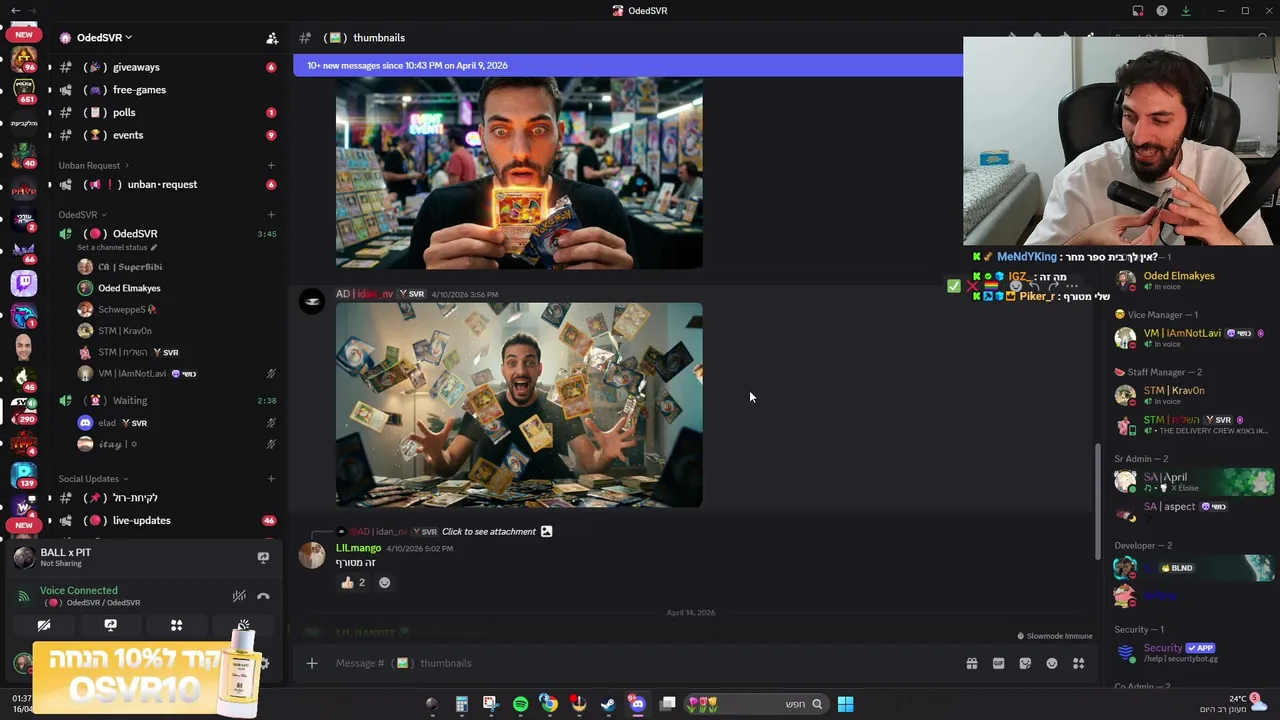Screen dimensions: 1280x720
Task: Collapse the Unban Request category
Action: pyautogui.click(x=93, y=165)
